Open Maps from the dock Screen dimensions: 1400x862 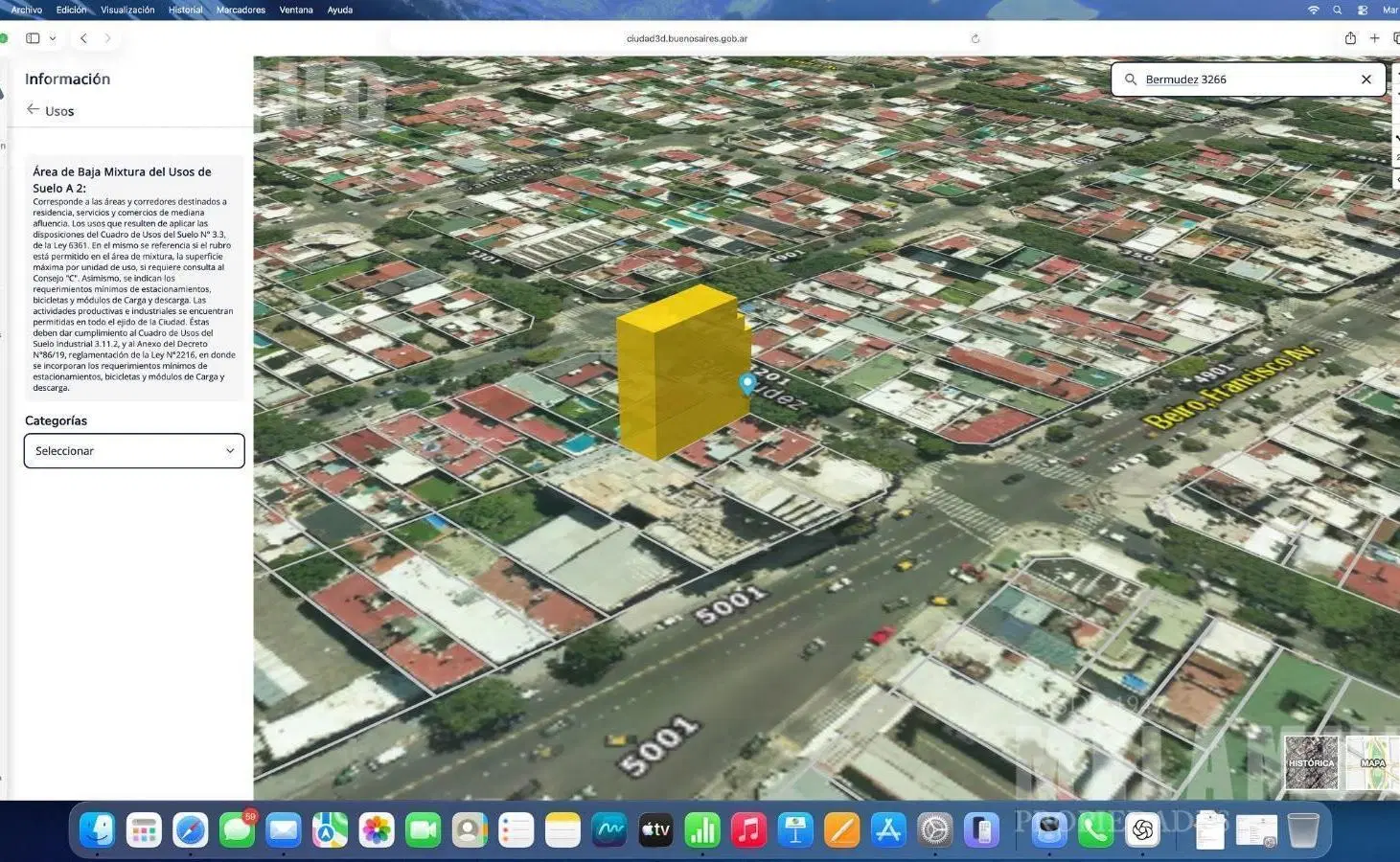330,829
